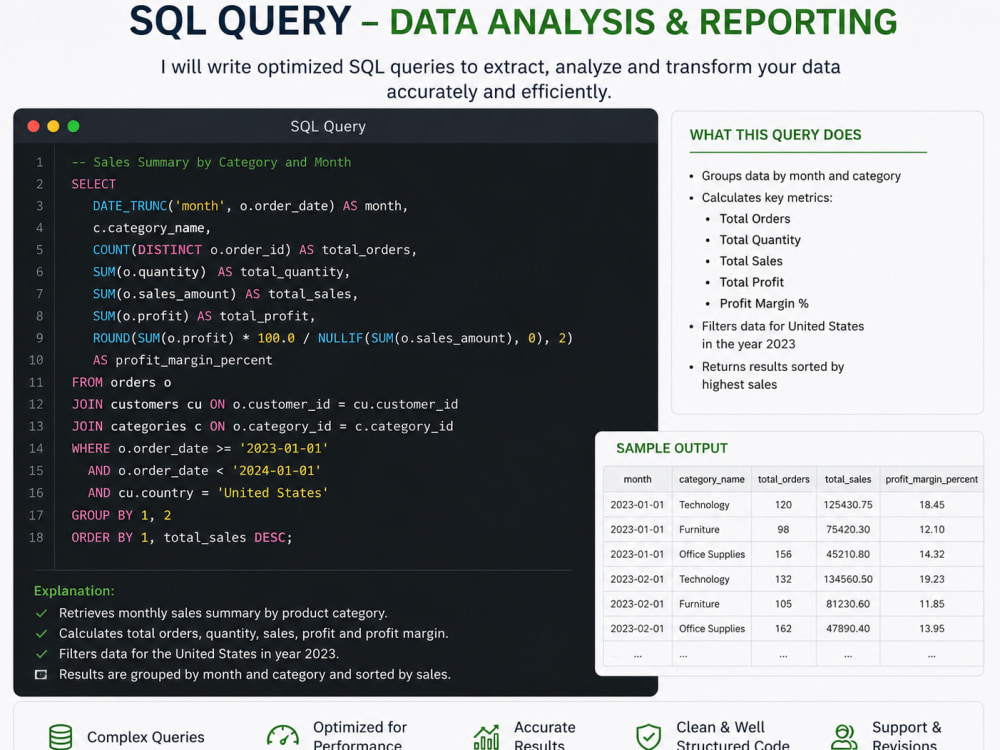Click the 'Clean & Well Structured Code' label
1000x750 pixels.
(x=733, y=736)
